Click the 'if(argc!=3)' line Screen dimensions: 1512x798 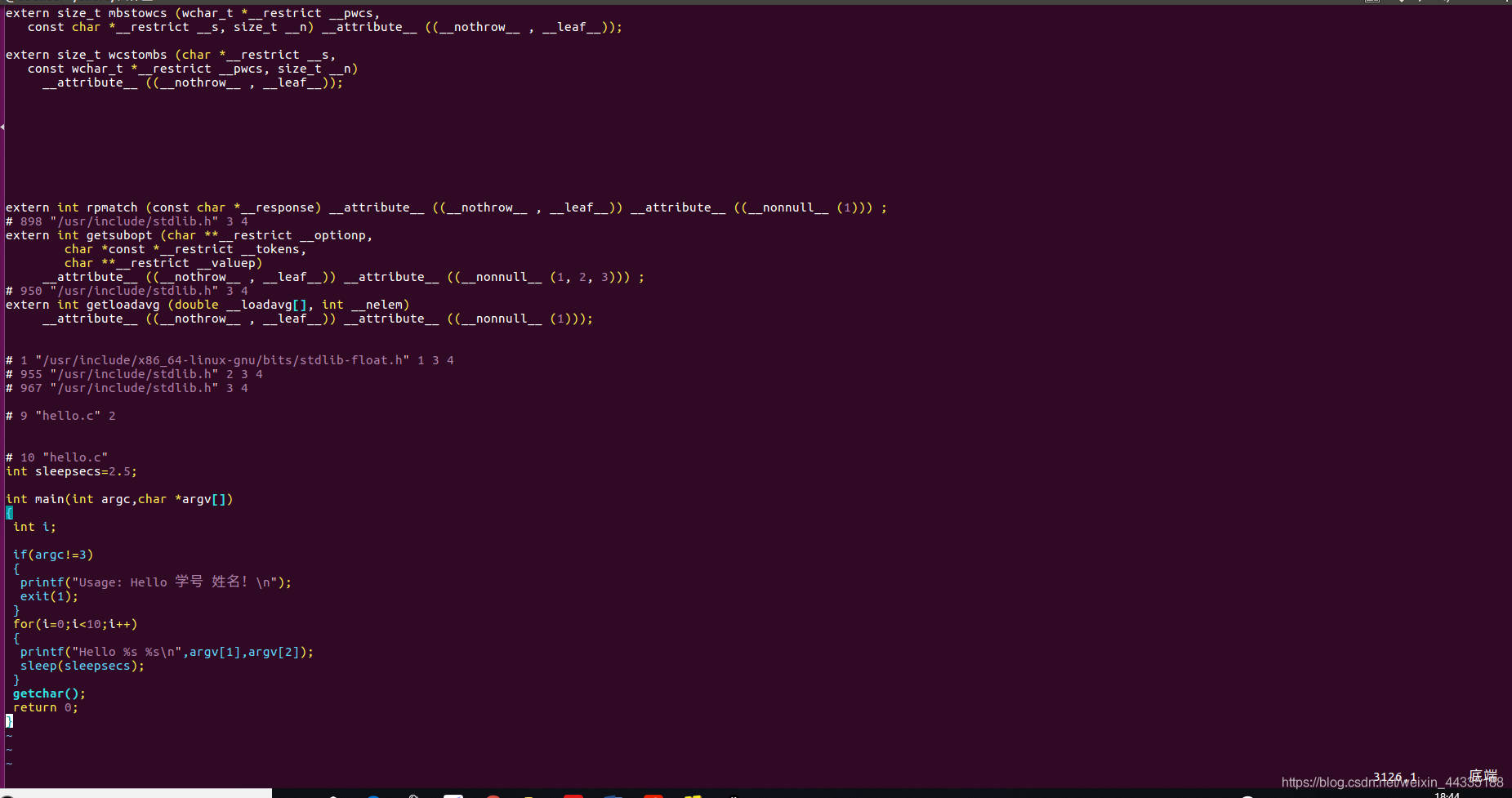pos(53,555)
